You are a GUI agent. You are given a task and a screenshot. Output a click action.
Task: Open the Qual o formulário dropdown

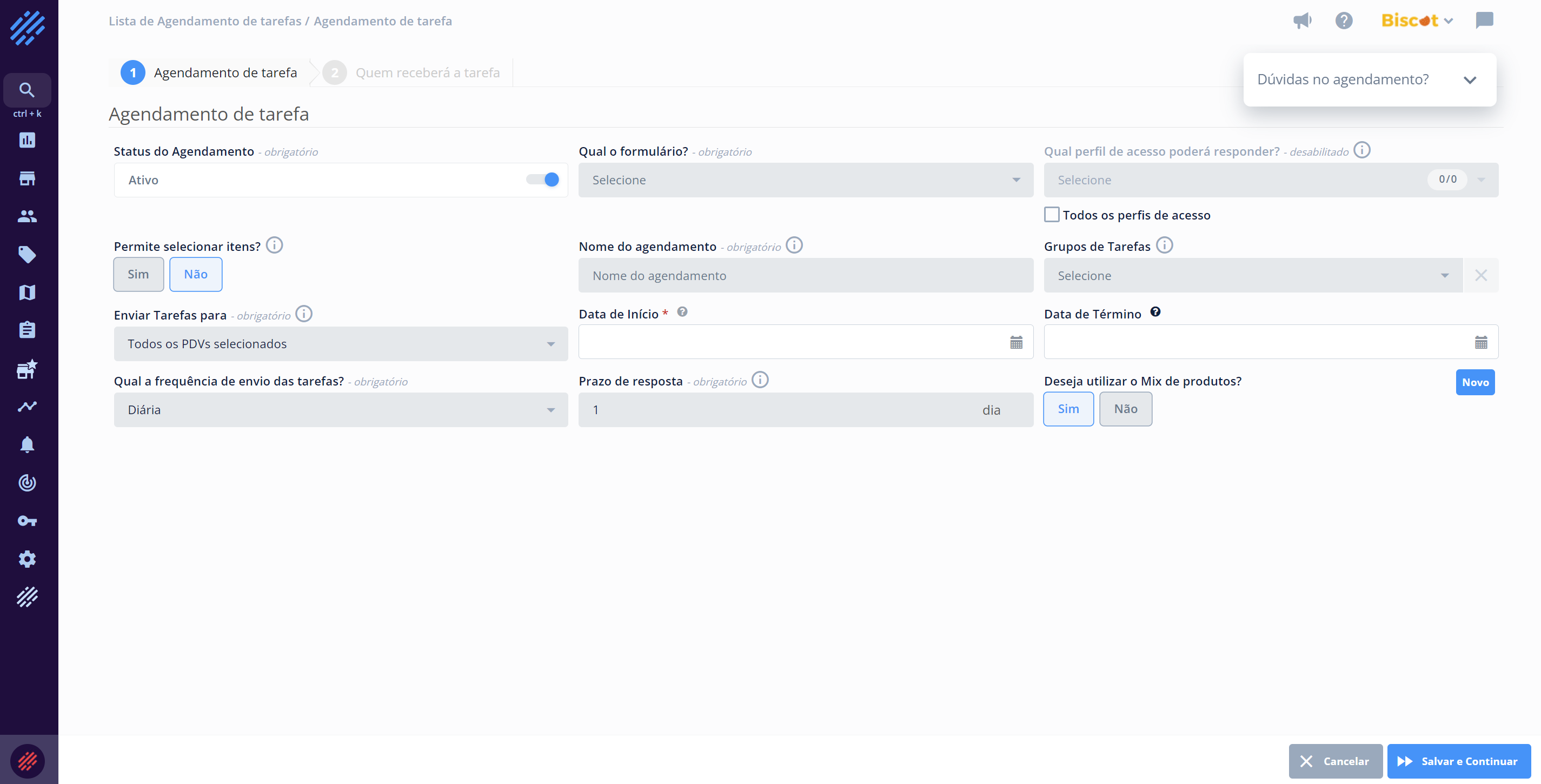point(805,180)
